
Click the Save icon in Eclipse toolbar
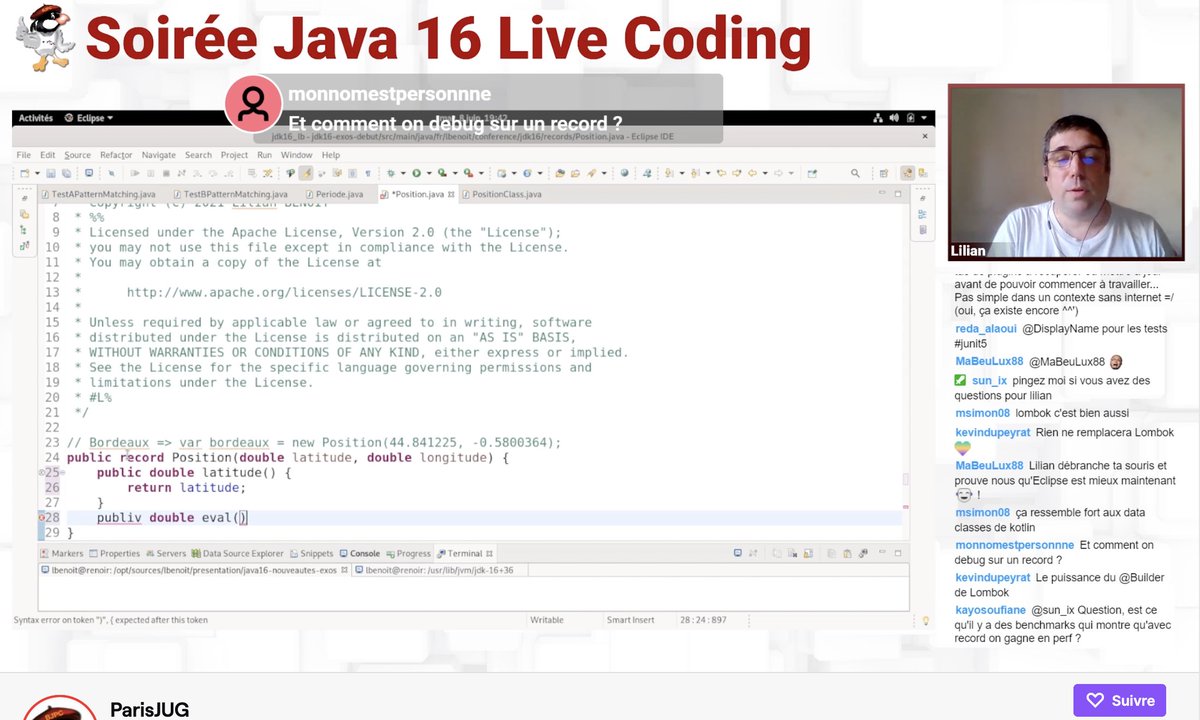pos(51,173)
